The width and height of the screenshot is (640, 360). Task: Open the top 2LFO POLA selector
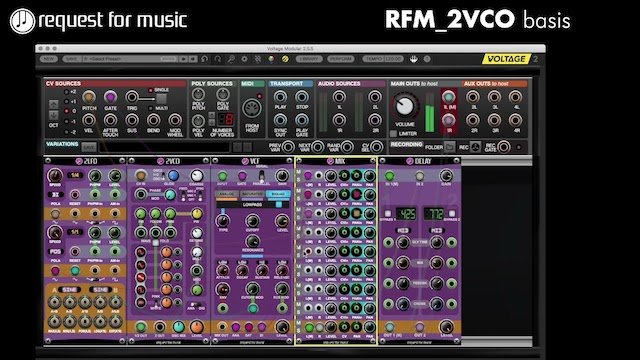pos(55,195)
